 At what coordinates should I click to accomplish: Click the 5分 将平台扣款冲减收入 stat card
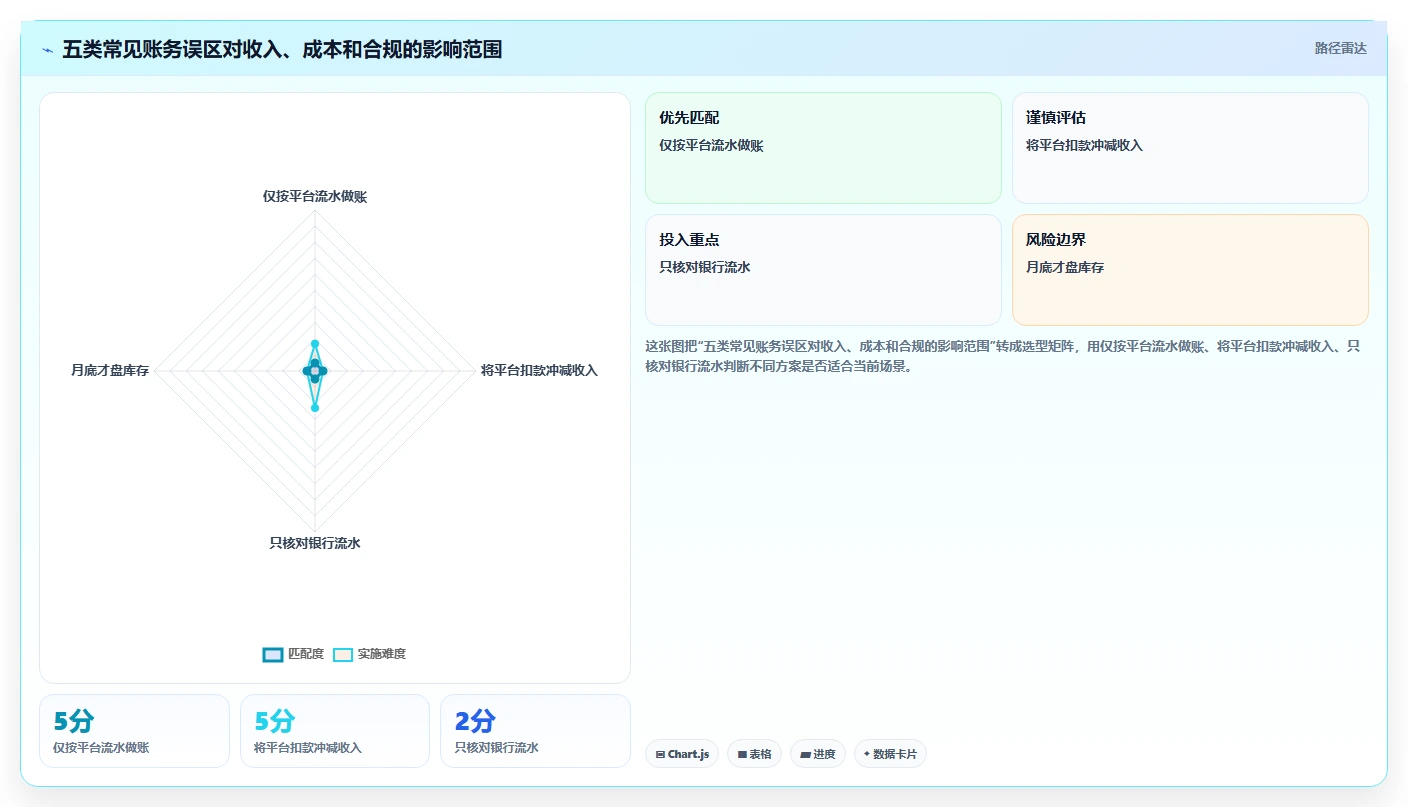pos(335,731)
